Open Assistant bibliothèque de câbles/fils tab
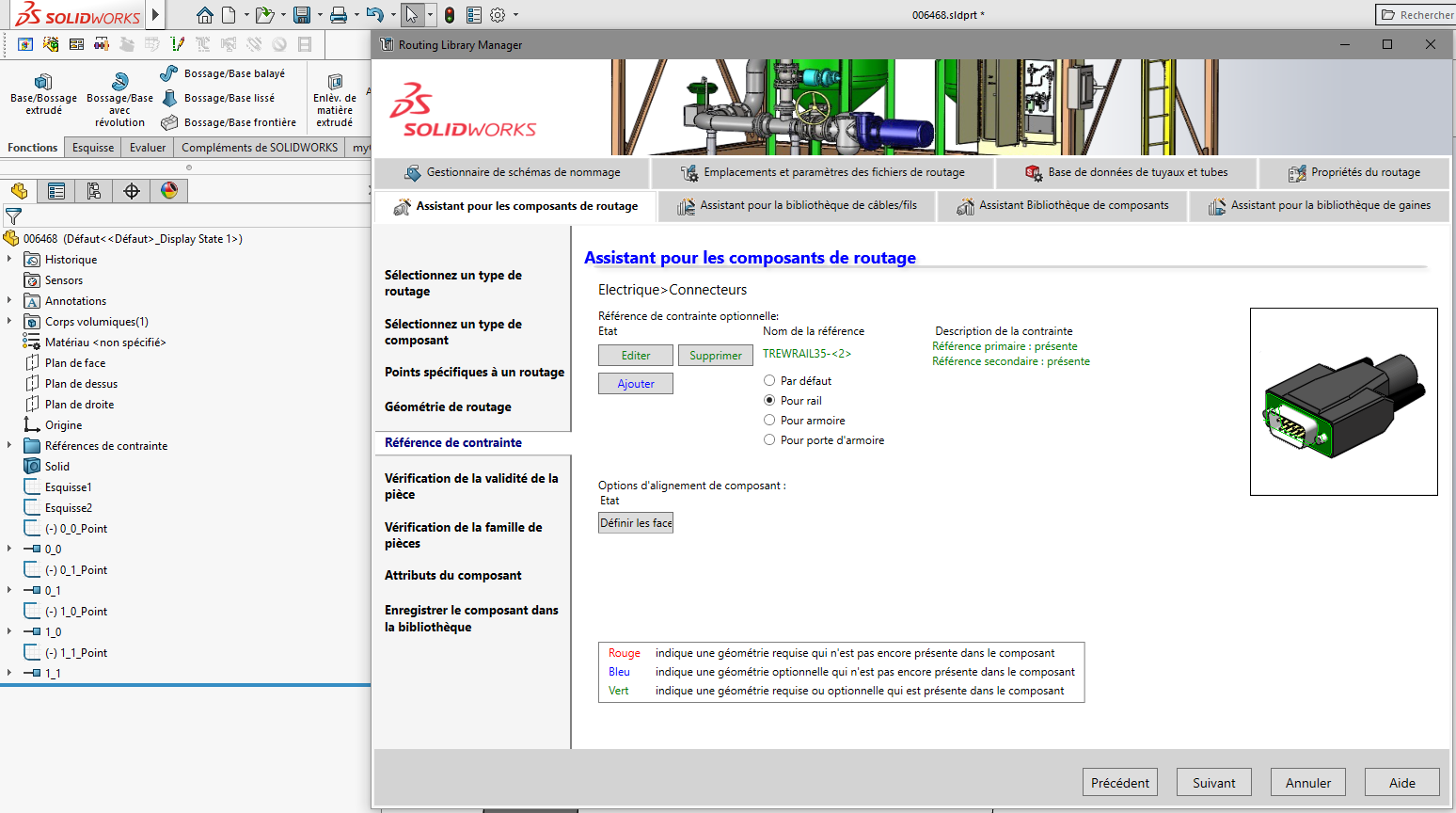Viewport: 1456px width, 813px height. click(x=797, y=205)
